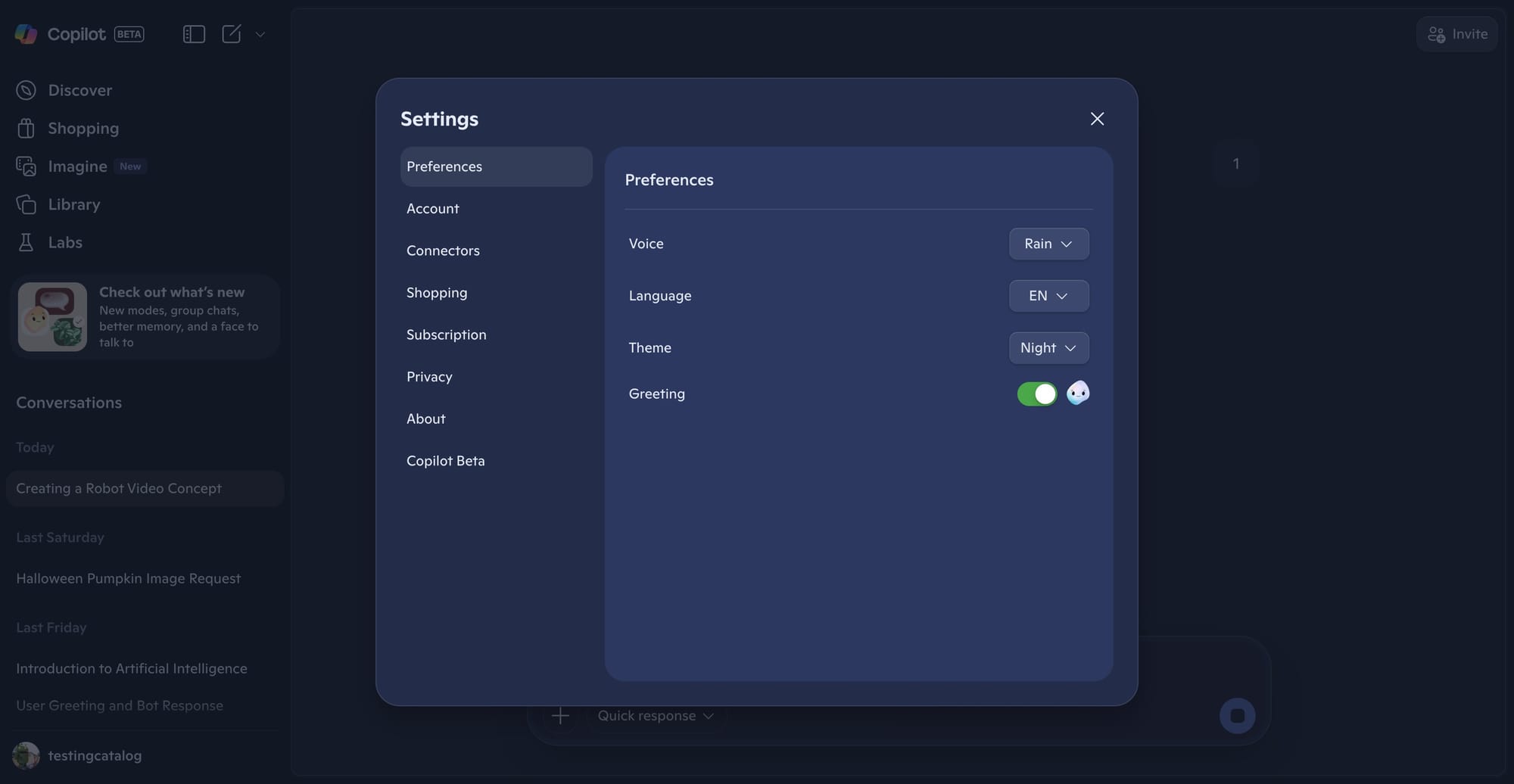Click the Copilot logo icon
Screen dimensions: 1514x784
click(x=26, y=34)
